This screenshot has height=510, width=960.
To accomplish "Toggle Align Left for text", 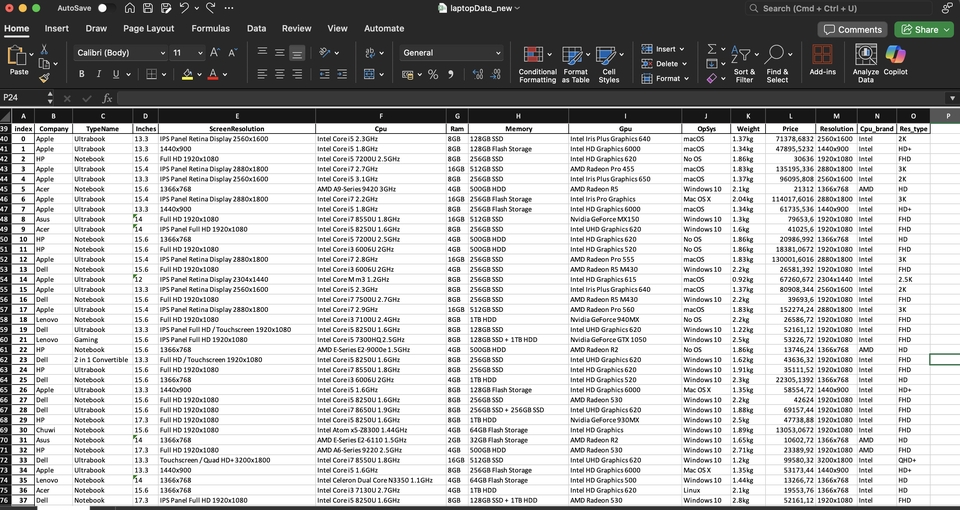I will pyautogui.click(x=262, y=74).
